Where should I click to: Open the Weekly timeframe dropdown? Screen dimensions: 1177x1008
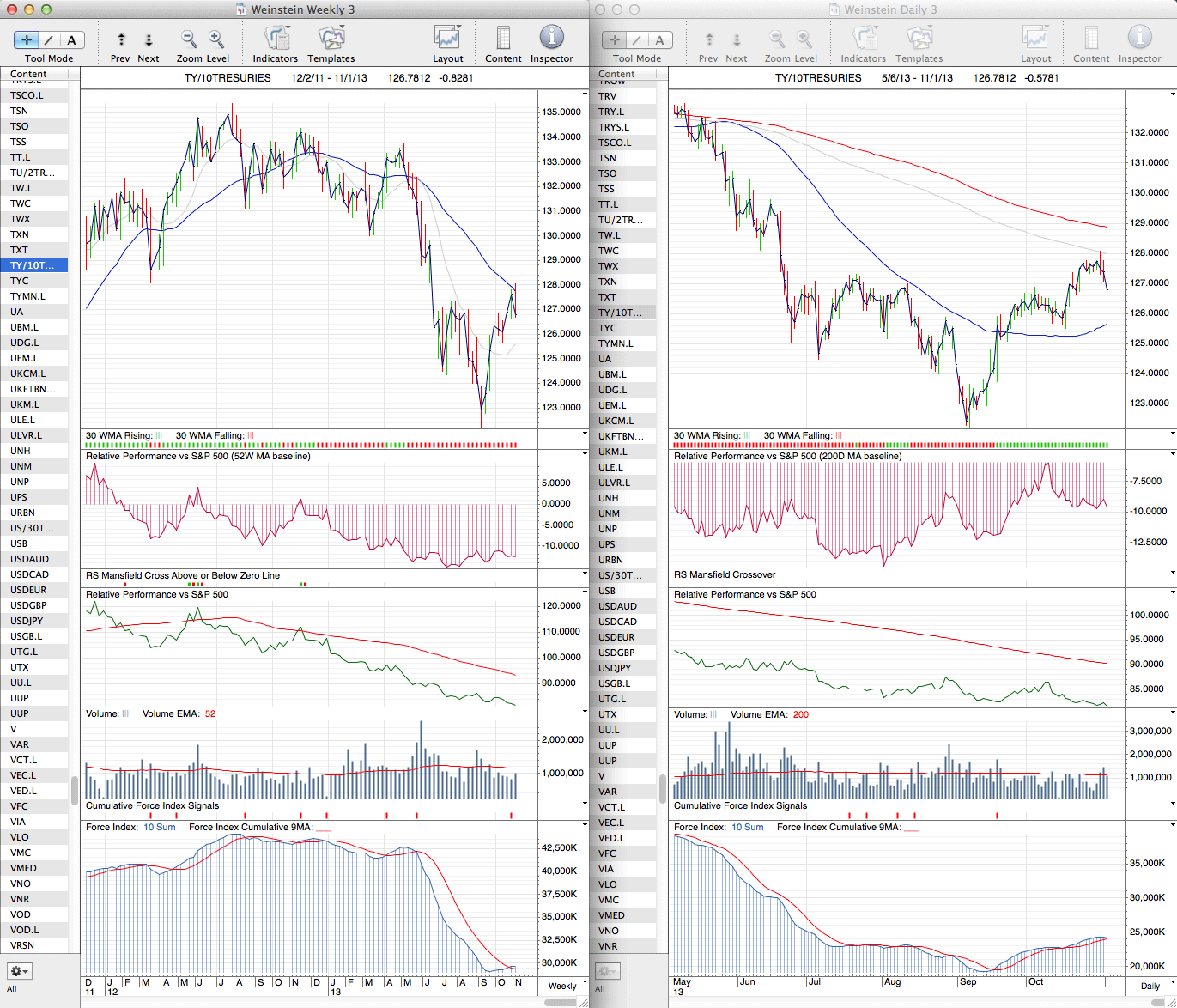[x=567, y=986]
